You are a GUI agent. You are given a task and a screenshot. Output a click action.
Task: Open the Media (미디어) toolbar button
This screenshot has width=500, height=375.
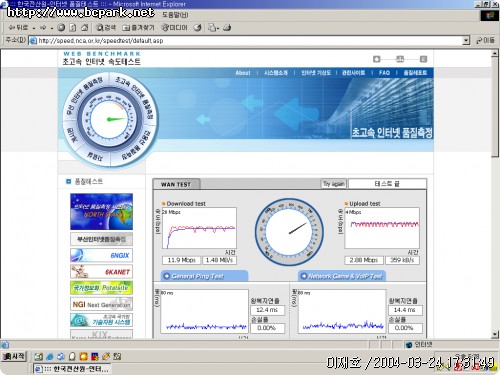click(x=174, y=28)
